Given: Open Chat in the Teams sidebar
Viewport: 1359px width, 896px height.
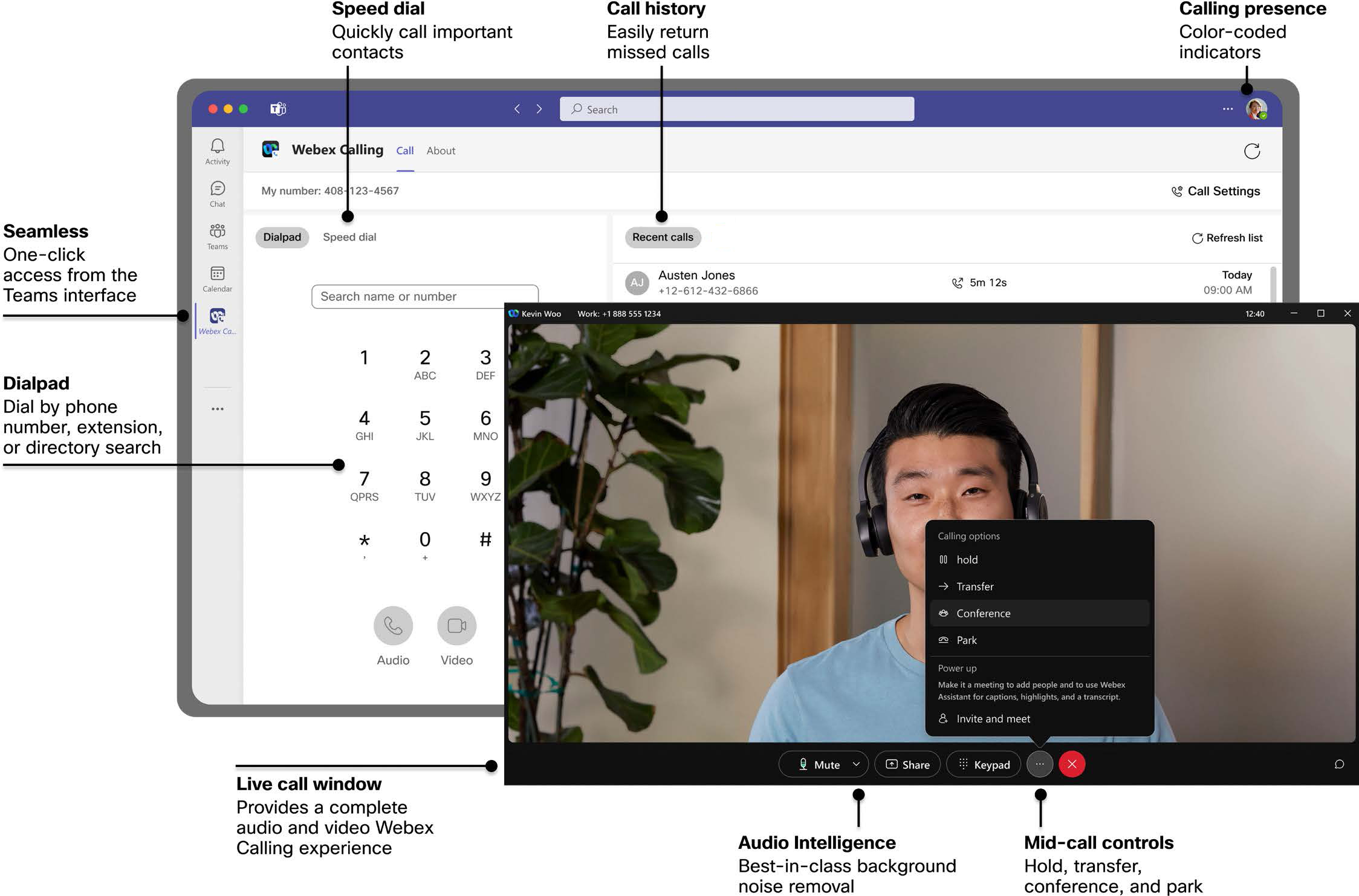Looking at the screenshot, I should [218, 194].
